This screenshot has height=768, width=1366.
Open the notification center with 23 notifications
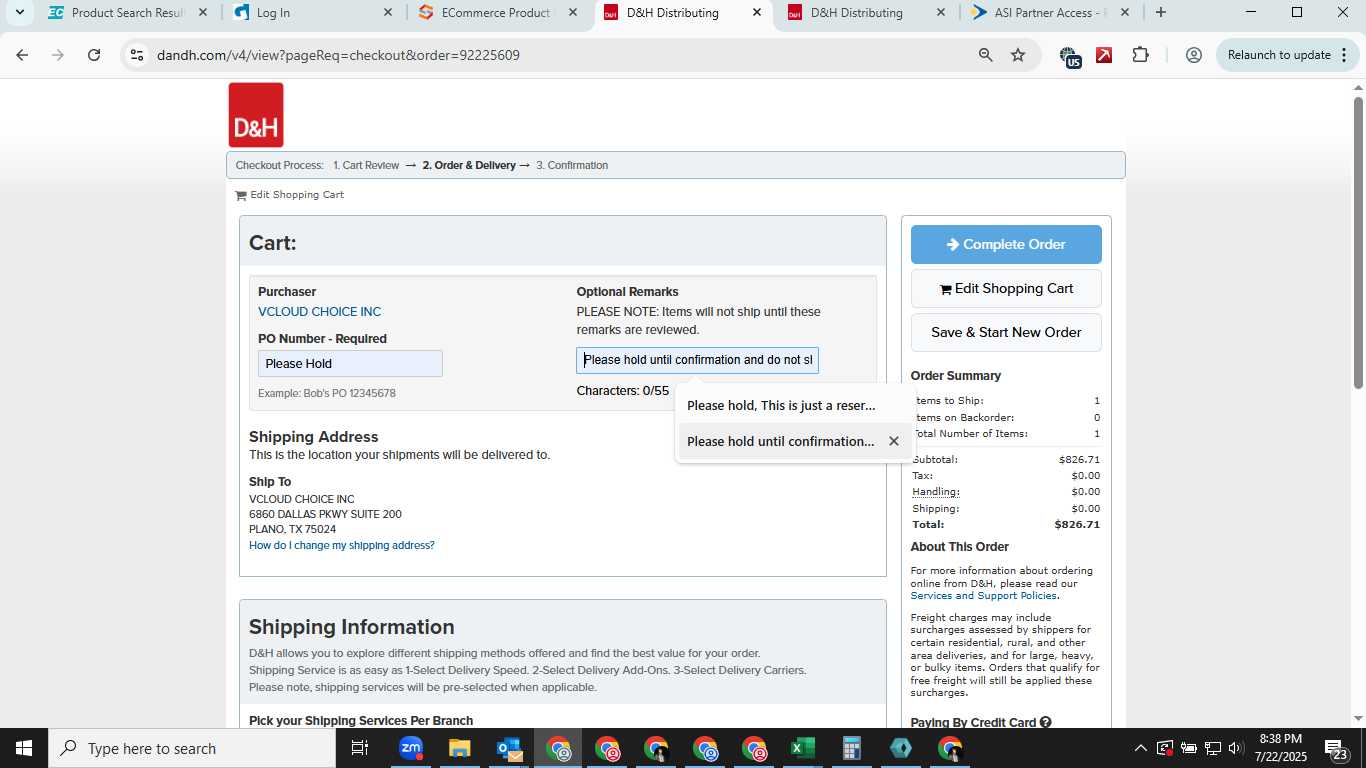click(x=1337, y=748)
